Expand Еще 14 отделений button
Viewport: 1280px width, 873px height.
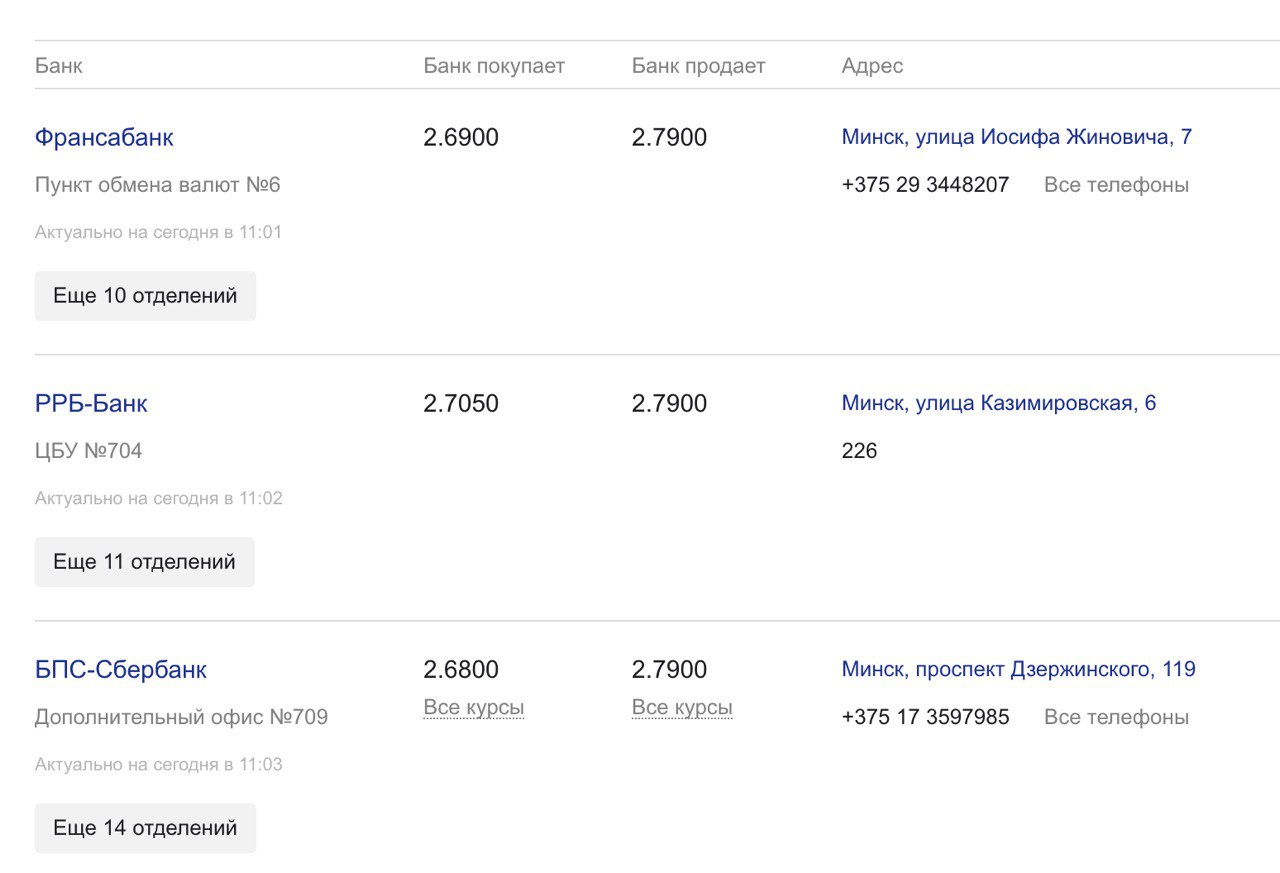point(145,828)
